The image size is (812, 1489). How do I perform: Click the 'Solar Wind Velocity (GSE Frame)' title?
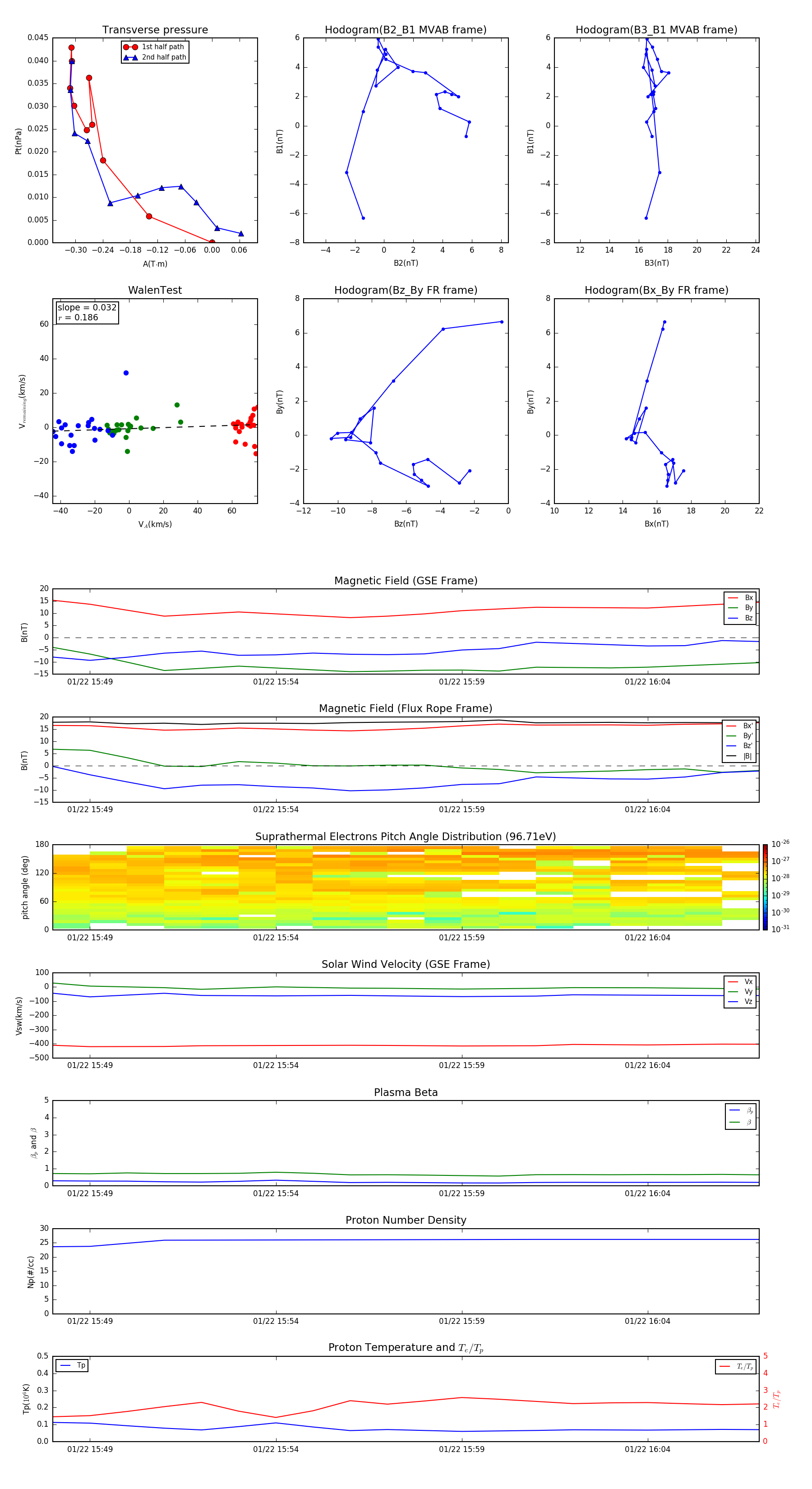click(x=406, y=965)
